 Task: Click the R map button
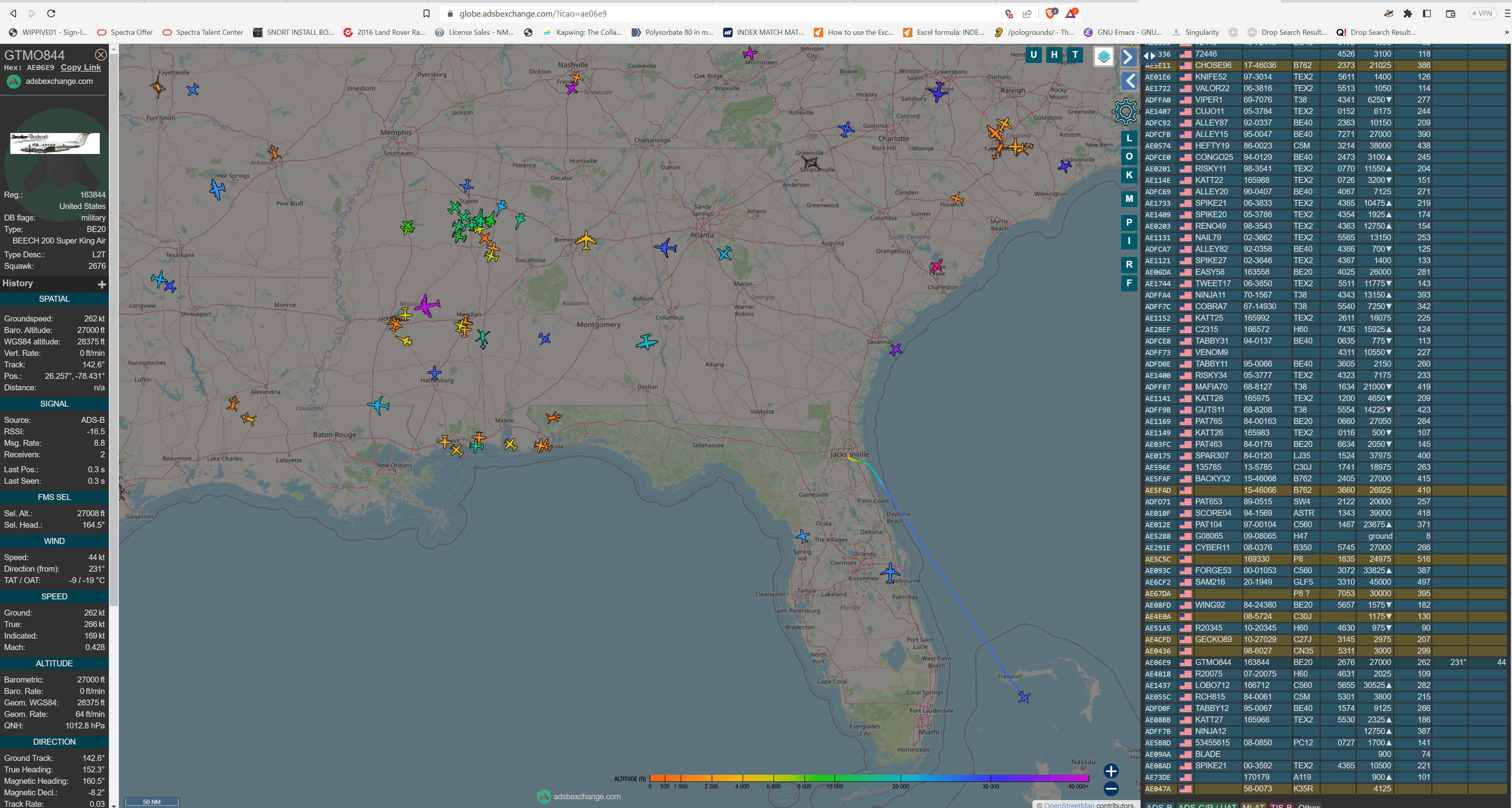click(x=1129, y=264)
